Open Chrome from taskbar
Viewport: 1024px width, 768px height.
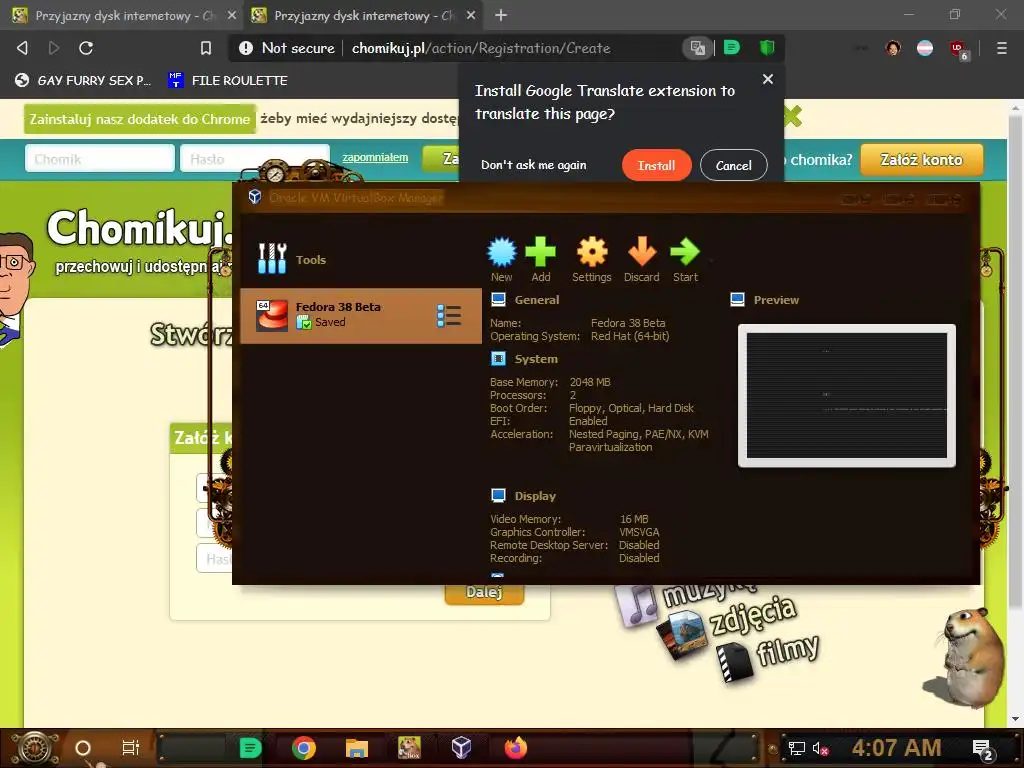point(304,748)
